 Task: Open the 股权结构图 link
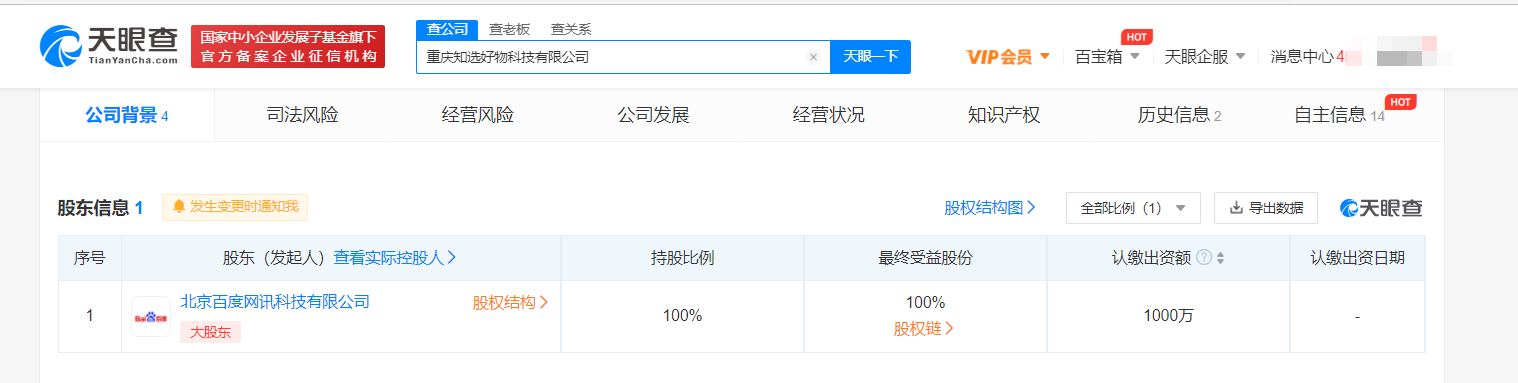pyautogui.click(x=990, y=208)
